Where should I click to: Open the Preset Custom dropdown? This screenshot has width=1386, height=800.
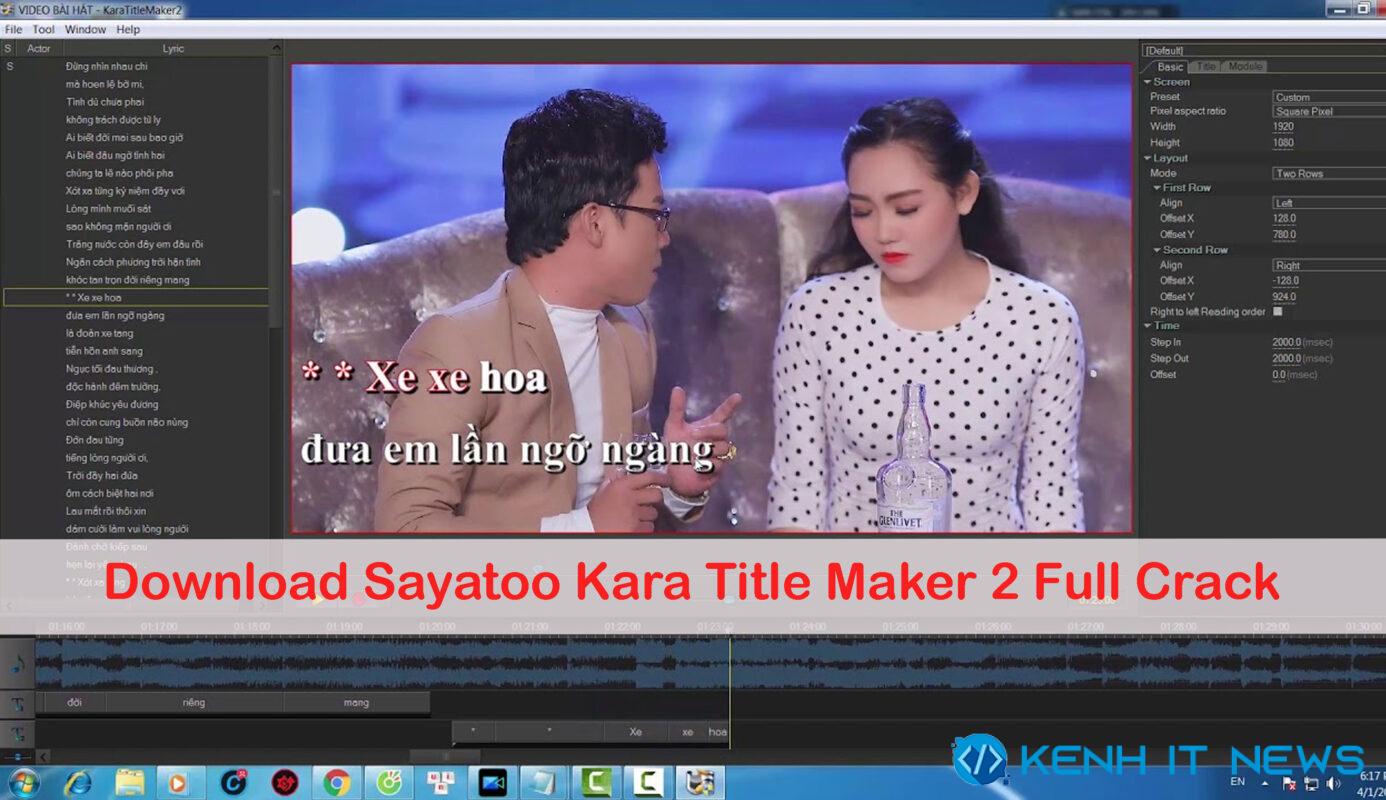tap(1329, 97)
